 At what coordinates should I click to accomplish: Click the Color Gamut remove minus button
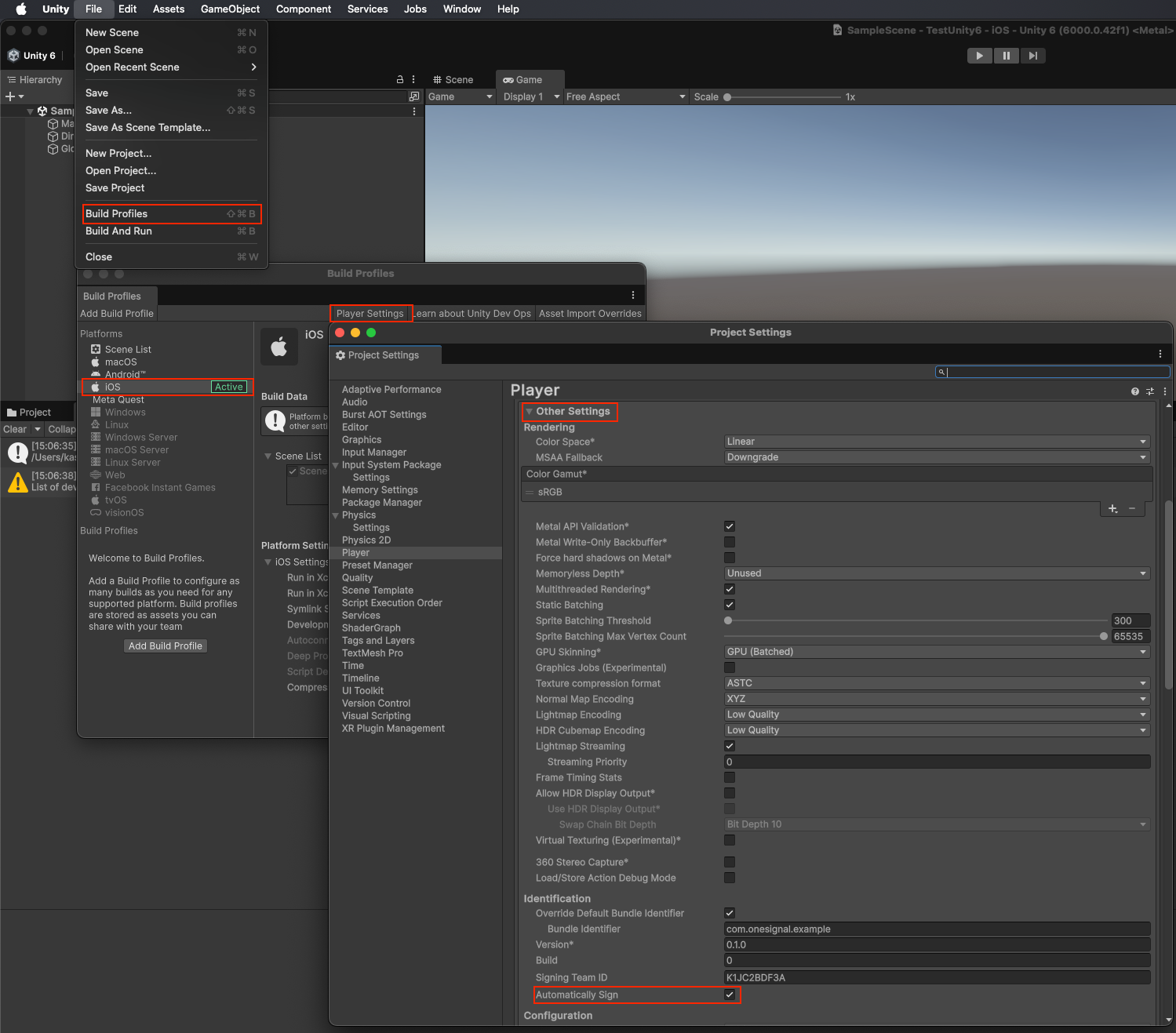coord(1132,509)
